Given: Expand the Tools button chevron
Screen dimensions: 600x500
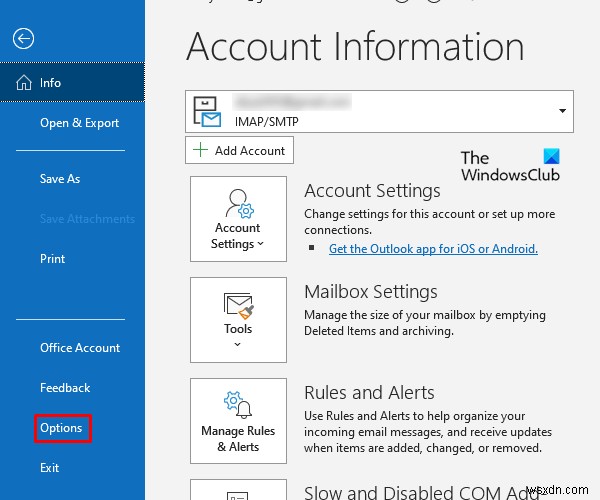Looking at the screenshot, I should [x=238, y=344].
